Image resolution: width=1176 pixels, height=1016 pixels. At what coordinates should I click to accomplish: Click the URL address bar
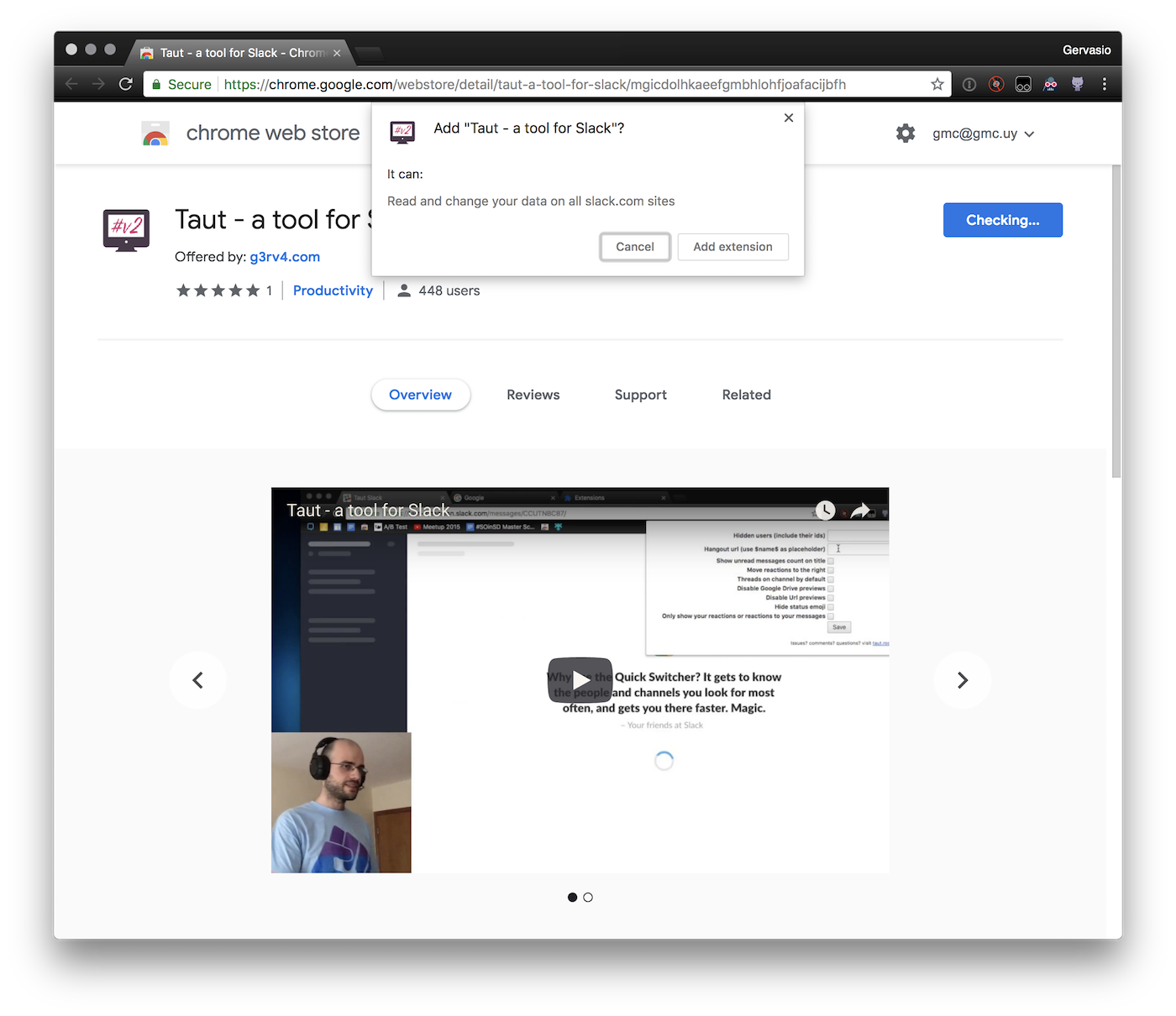(546, 84)
